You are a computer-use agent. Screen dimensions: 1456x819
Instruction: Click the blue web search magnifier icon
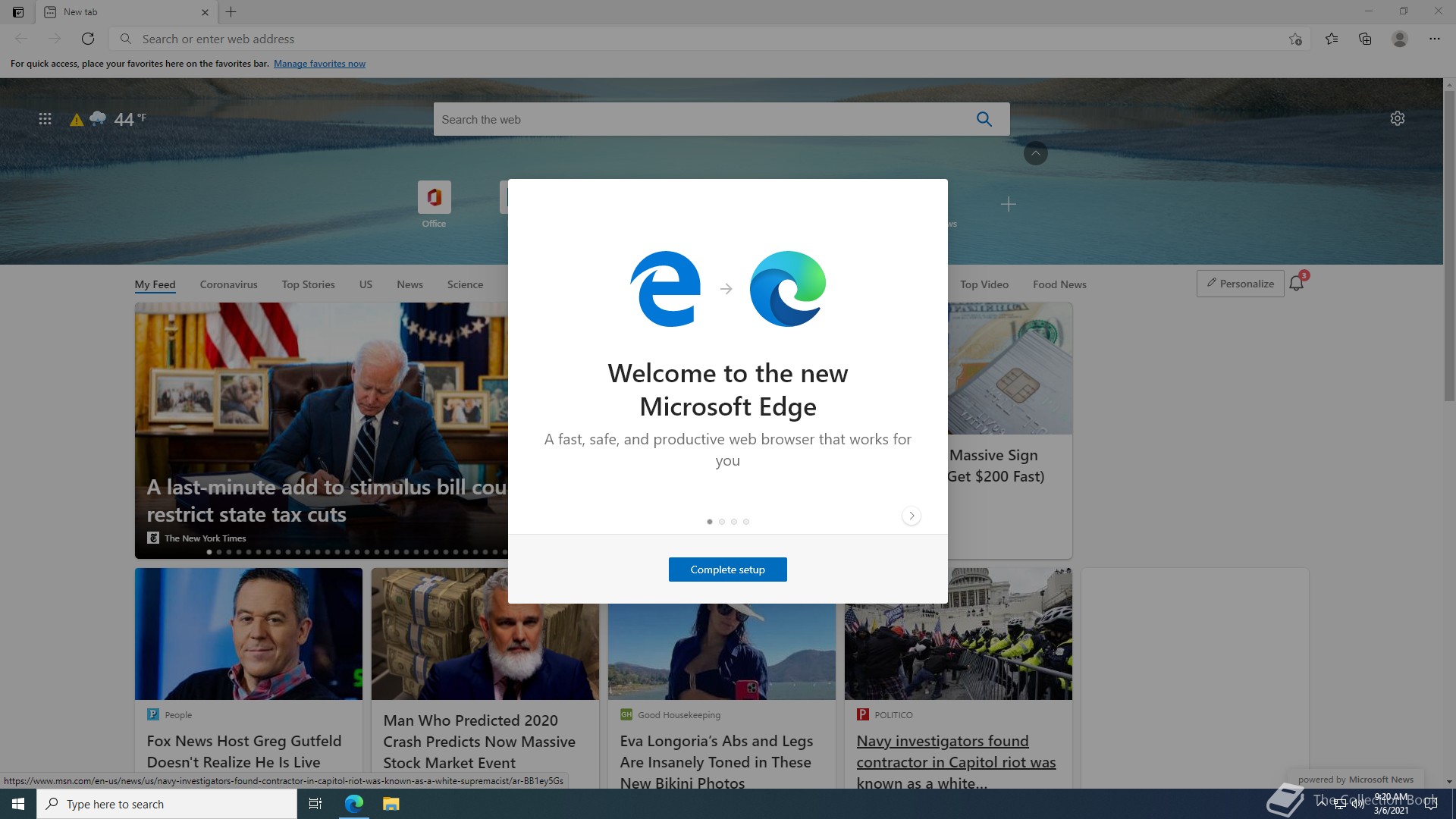[x=984, y=119]
